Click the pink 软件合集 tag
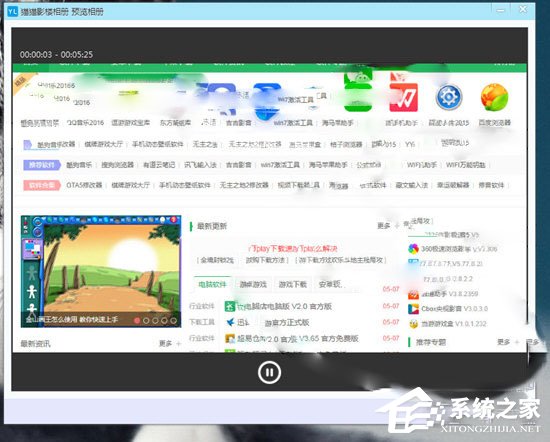 (42, 185)
